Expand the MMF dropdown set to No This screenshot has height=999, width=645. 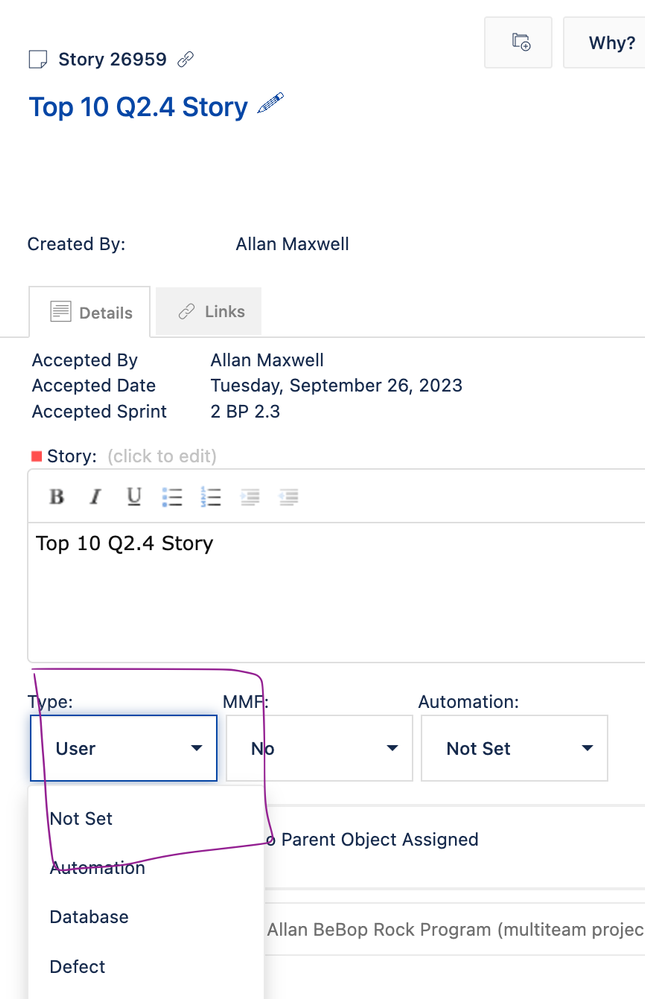pos(319,748)
